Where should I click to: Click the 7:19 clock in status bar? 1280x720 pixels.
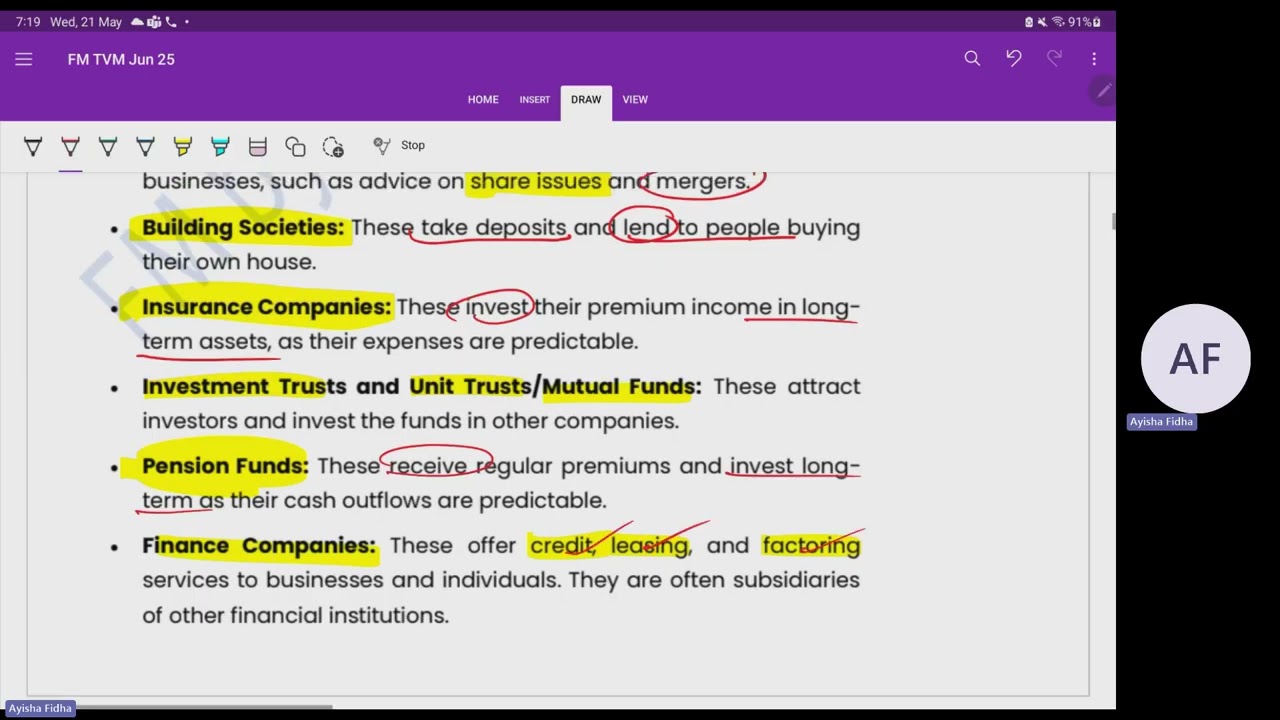[x=27, y=22]
